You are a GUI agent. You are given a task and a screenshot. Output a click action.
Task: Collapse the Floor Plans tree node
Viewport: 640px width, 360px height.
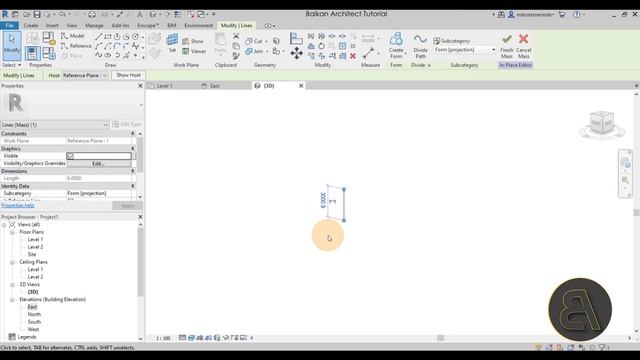12,232
